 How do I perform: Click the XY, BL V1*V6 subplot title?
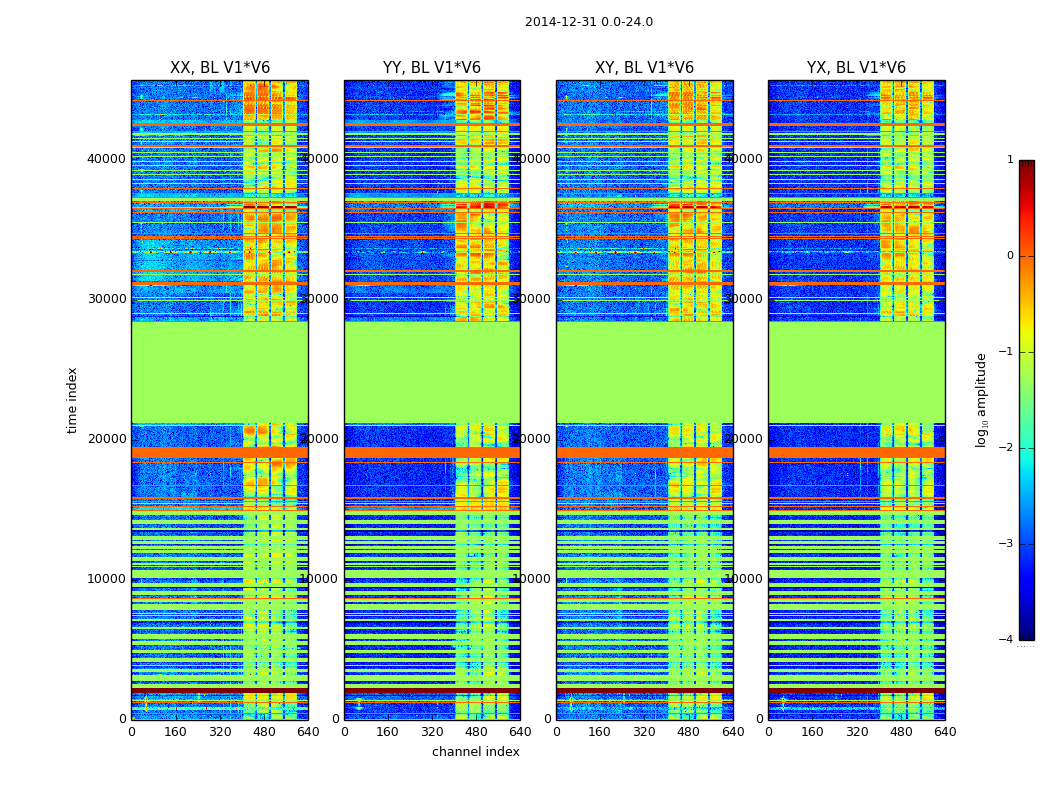coord(644,68)
